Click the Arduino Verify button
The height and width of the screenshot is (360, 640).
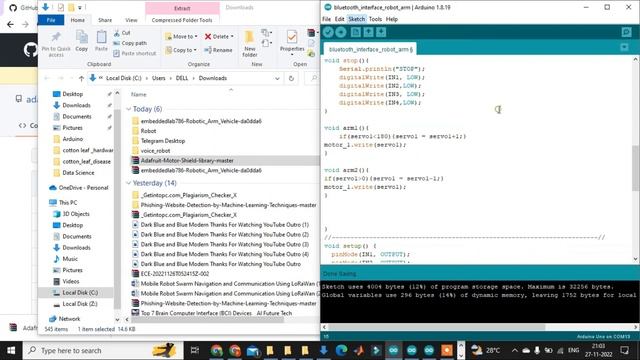click(328, 32)
